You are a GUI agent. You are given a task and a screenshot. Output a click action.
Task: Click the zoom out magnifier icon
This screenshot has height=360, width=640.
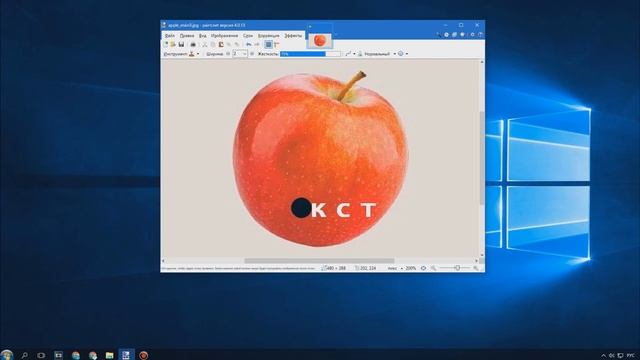[x=433, y=268]
